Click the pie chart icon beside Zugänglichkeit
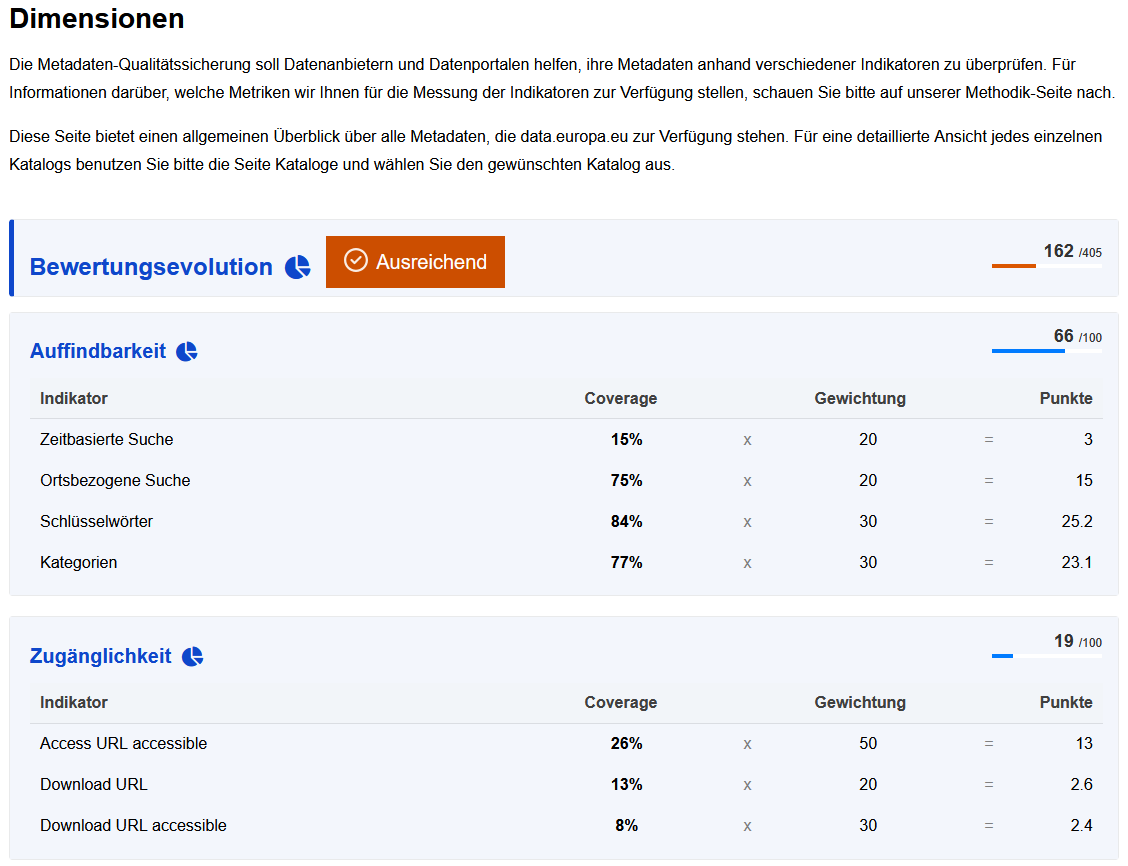 coord(192,656)
